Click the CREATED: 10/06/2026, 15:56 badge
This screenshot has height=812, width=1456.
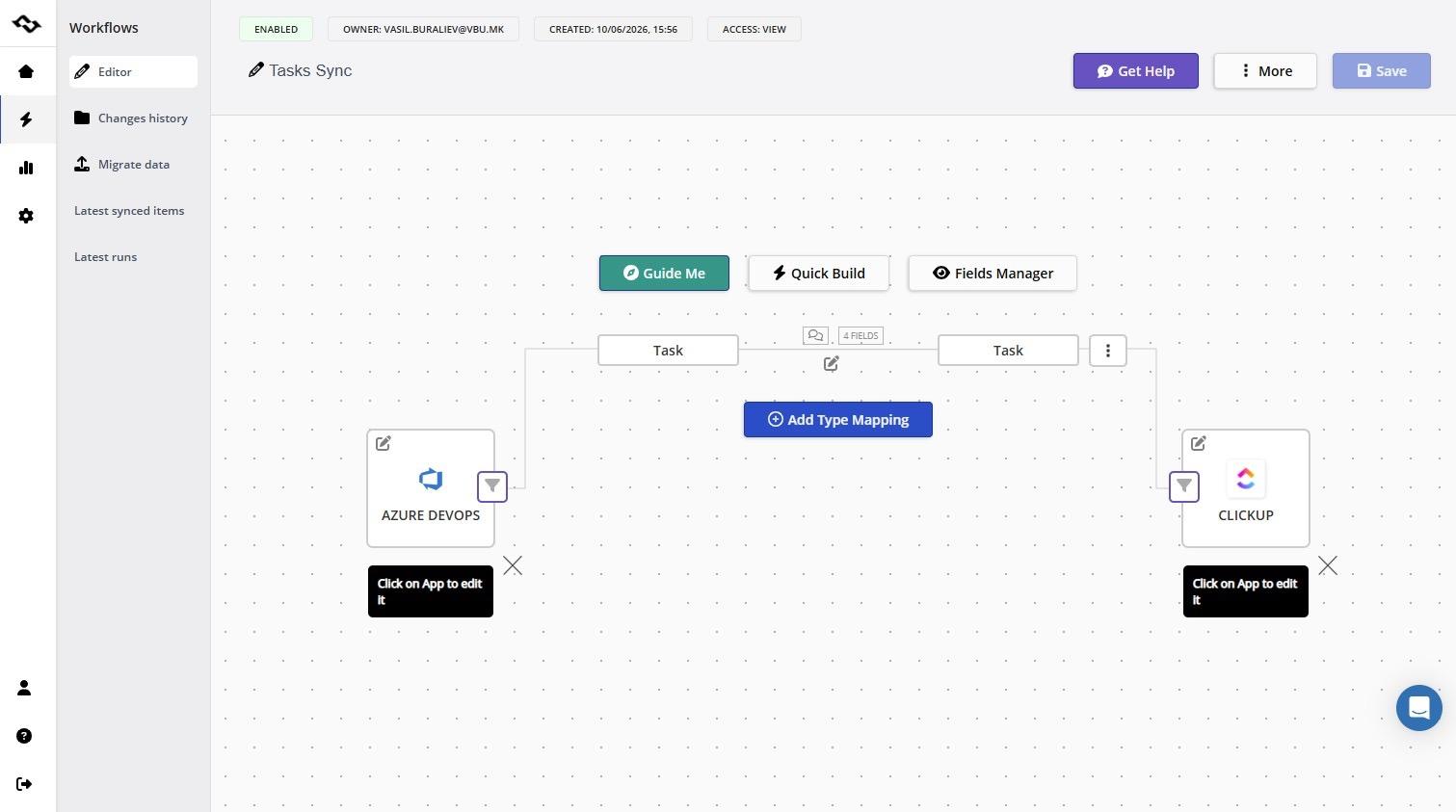(613, 29)
